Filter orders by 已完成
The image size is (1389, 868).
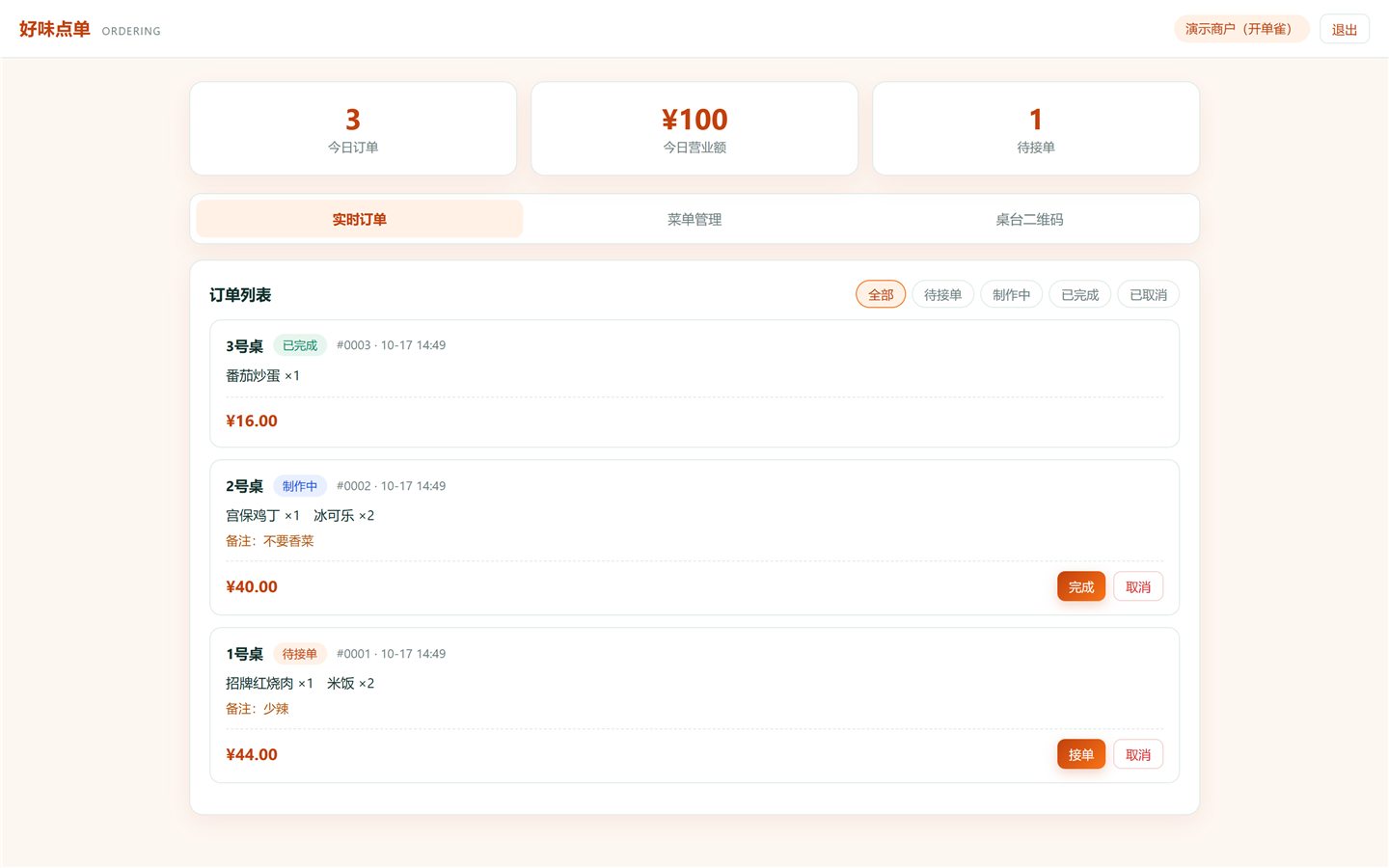(1079, 294)
